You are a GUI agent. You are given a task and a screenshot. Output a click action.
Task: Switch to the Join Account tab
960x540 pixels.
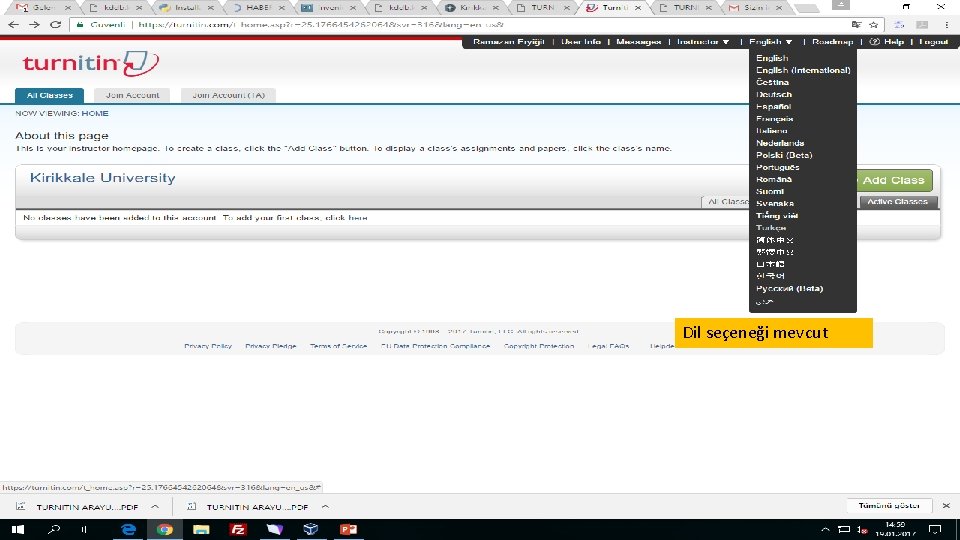(132, 96)
